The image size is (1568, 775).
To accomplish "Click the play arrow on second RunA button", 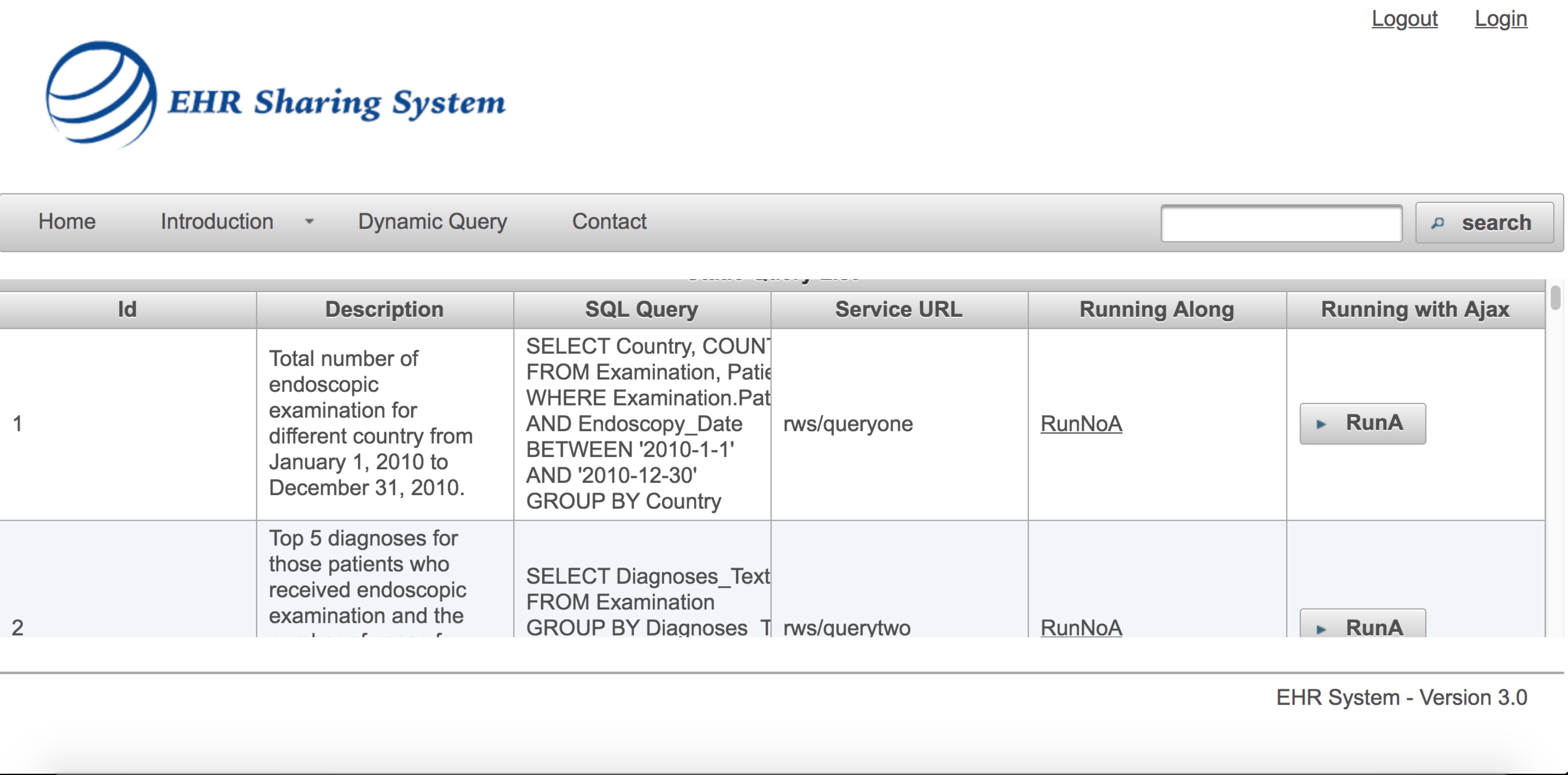I will pos(1321,629).
